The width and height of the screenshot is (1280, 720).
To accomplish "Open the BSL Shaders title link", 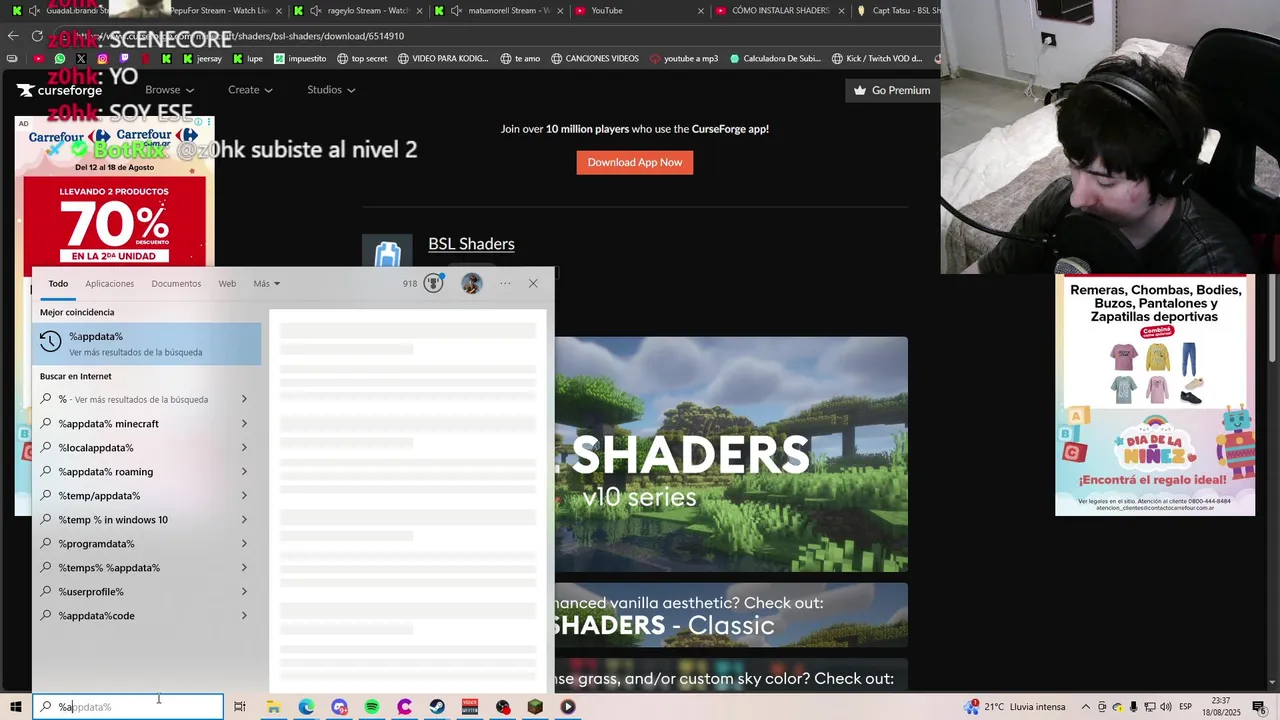I will tap(471, 244).
